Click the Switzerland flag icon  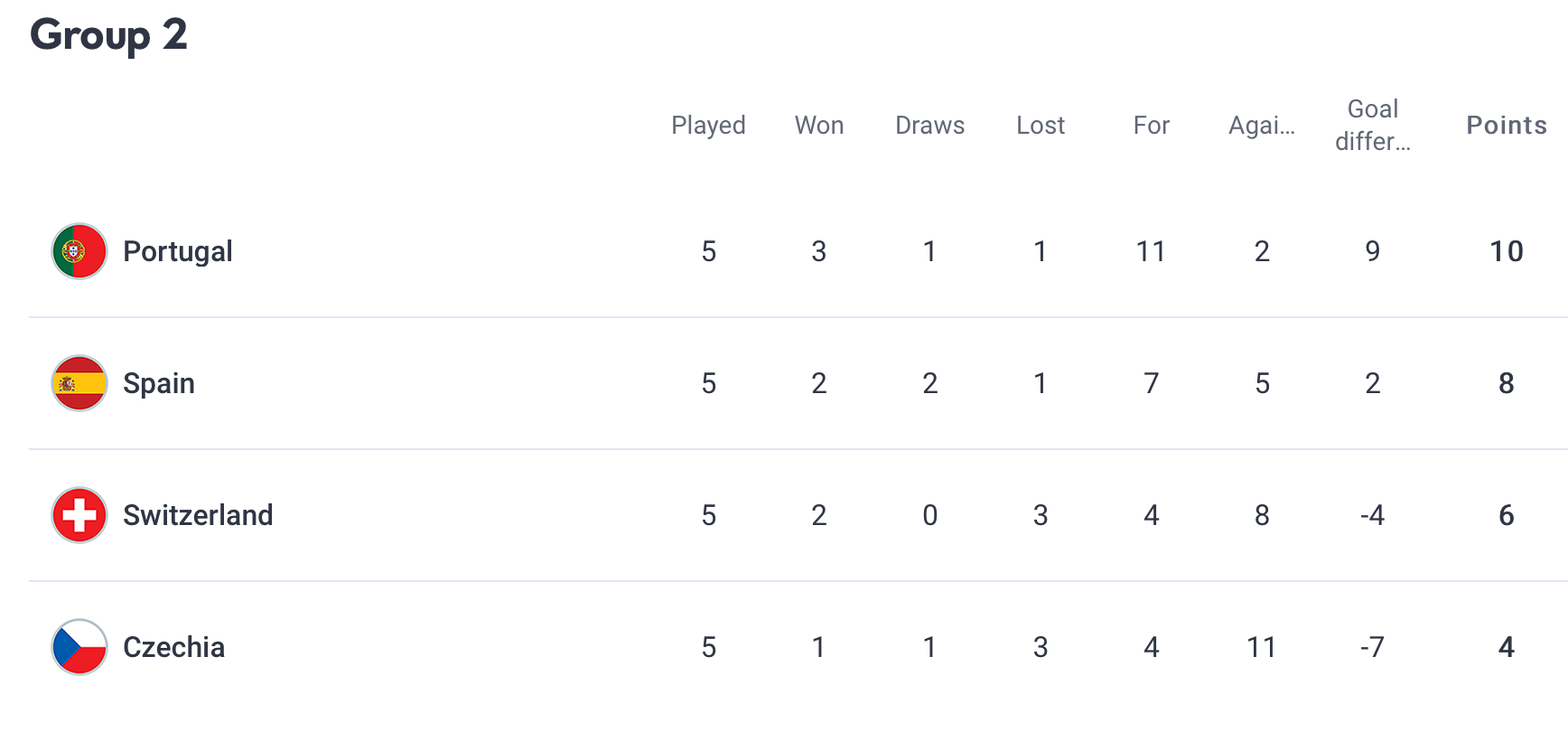point(79,515)
